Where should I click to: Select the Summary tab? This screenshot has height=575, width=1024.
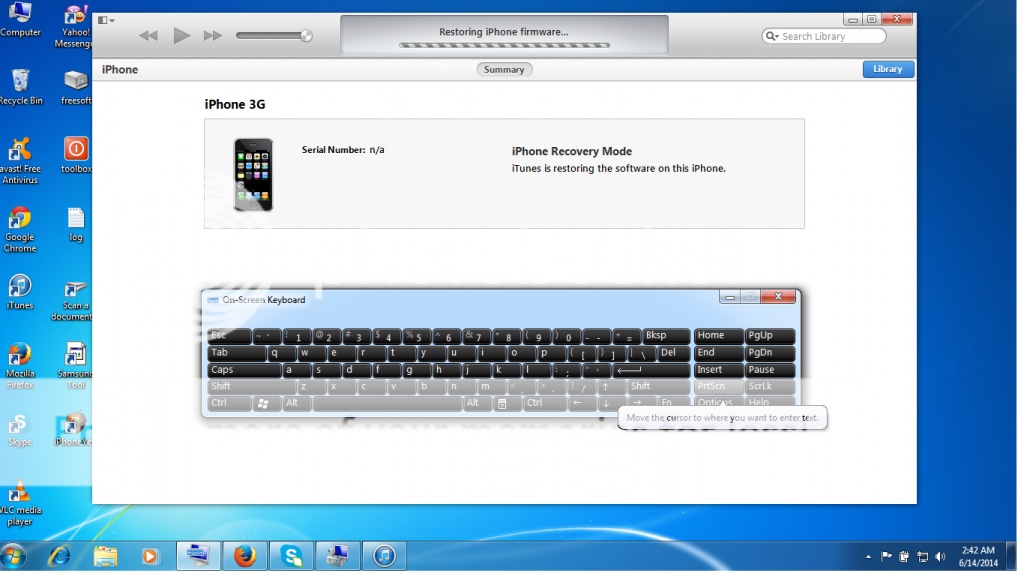[x=504, y=70]
